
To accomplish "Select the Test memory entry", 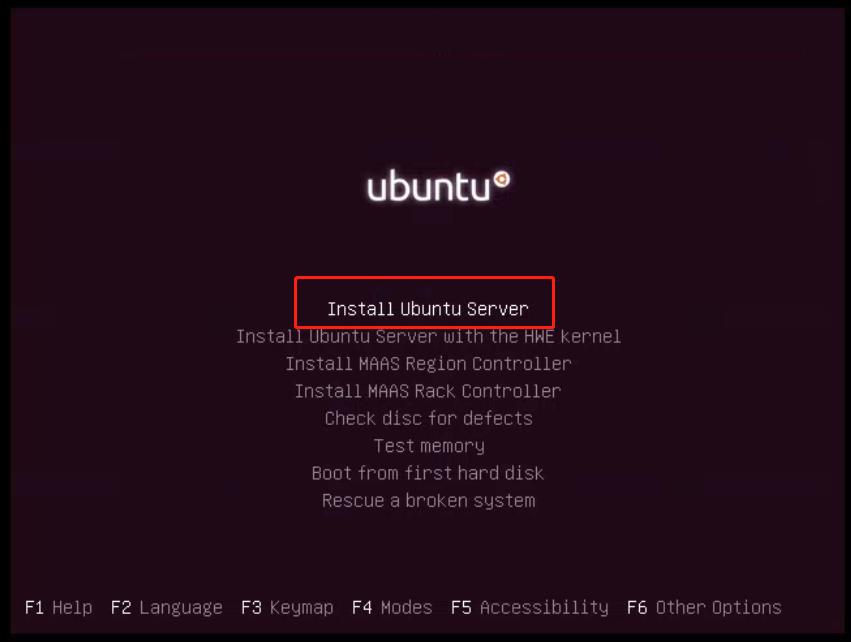I will [429, 446].
